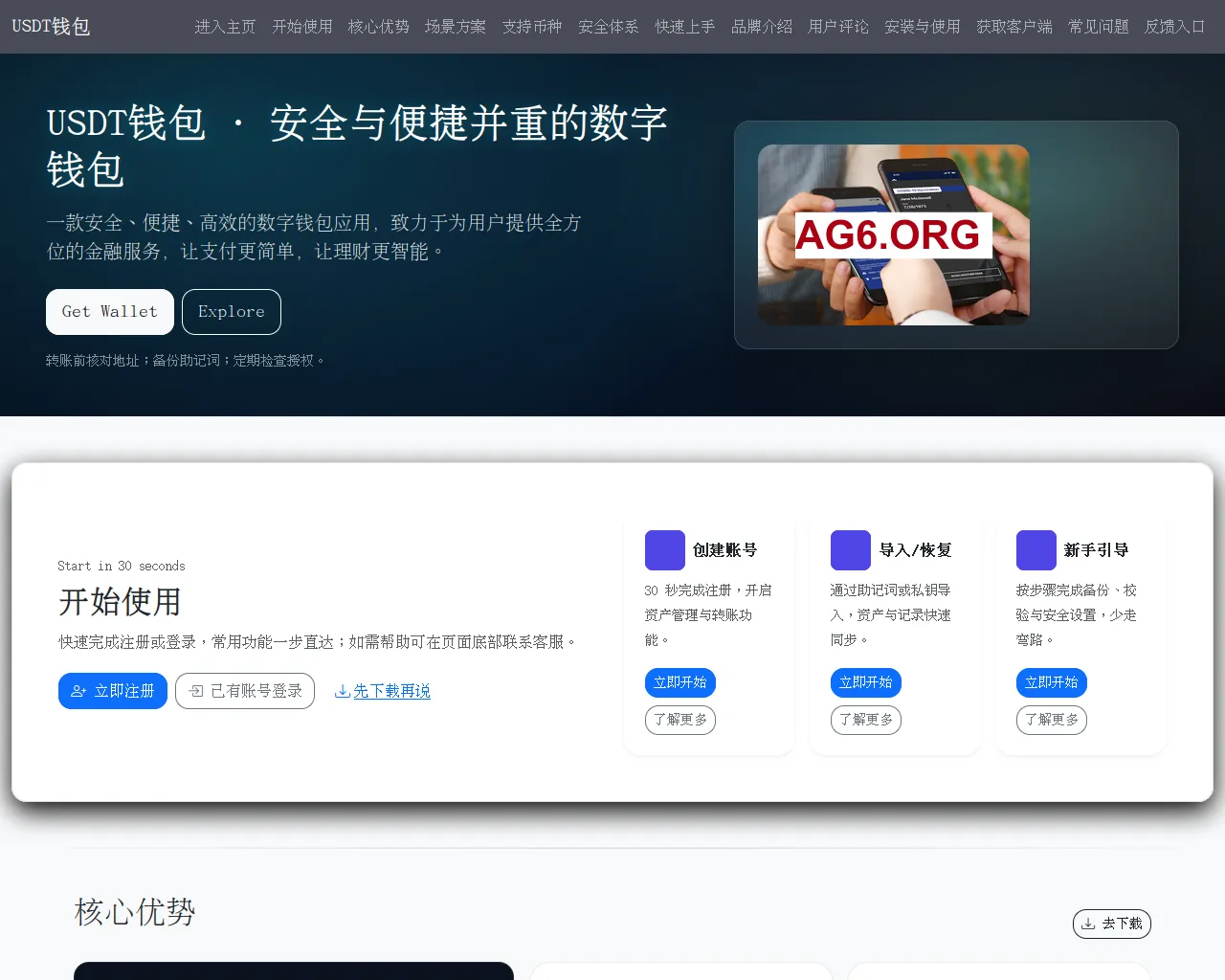View 用户评论 from the navigation
The image size is (1225, 980).
coord(838,27)
